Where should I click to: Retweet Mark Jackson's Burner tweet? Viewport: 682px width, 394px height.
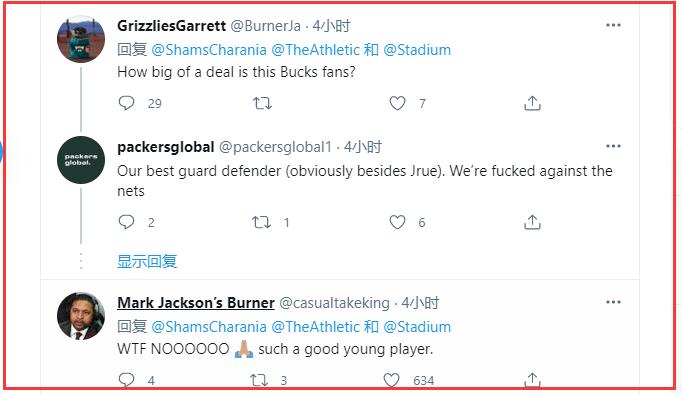point(259,380)
